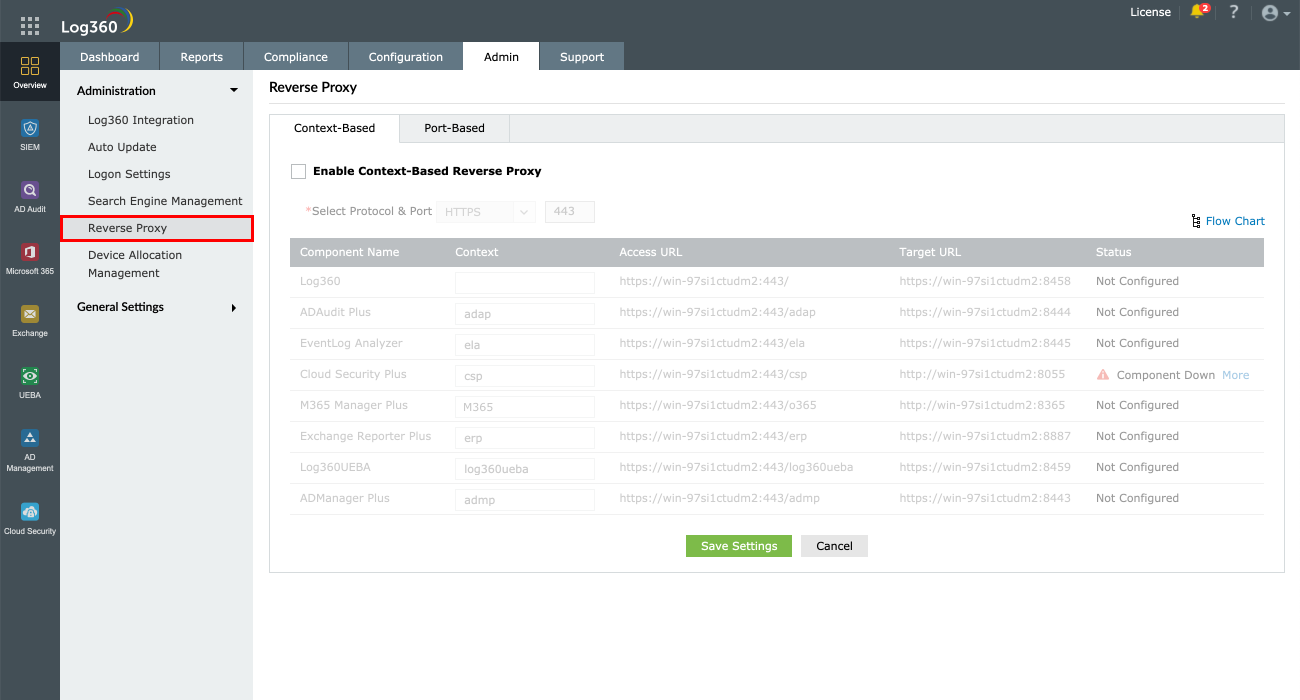Screen dimensions: 1300x700
Task: Click the Save Settings button
Action: point(739,546)
